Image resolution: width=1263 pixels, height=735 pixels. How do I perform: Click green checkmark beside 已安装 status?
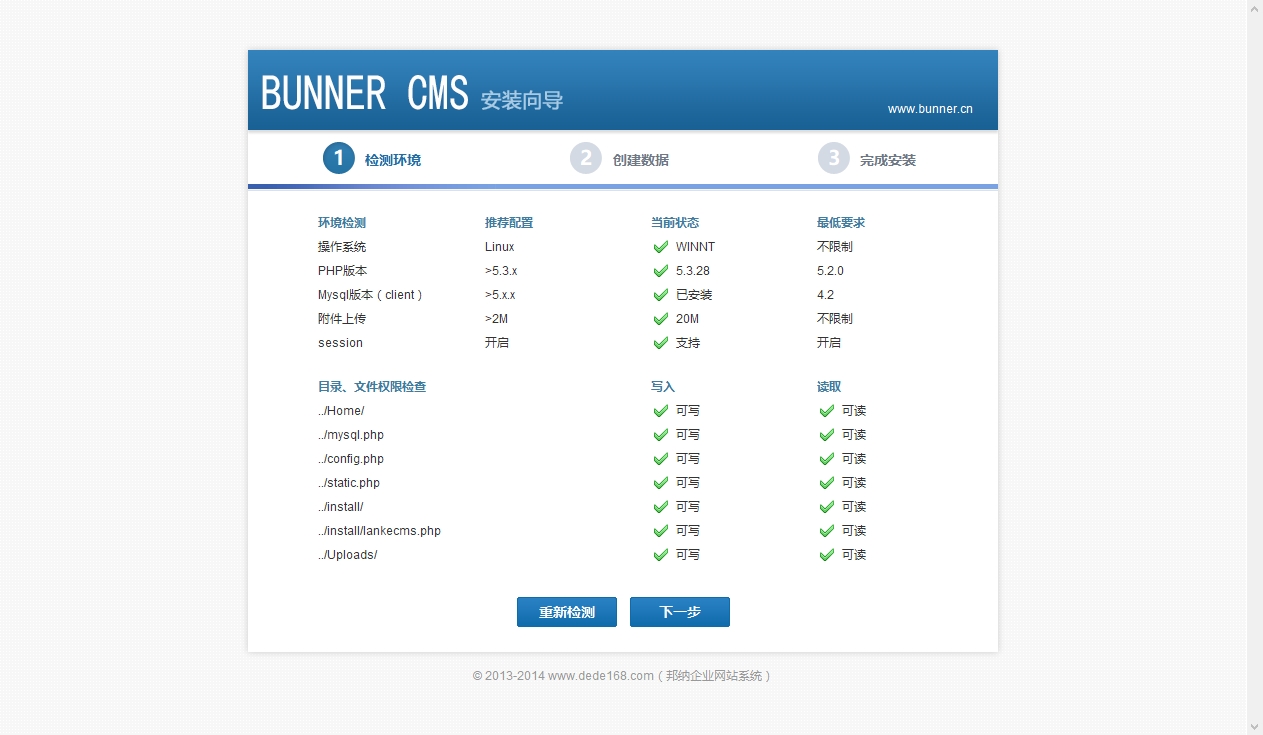[660, 295]
